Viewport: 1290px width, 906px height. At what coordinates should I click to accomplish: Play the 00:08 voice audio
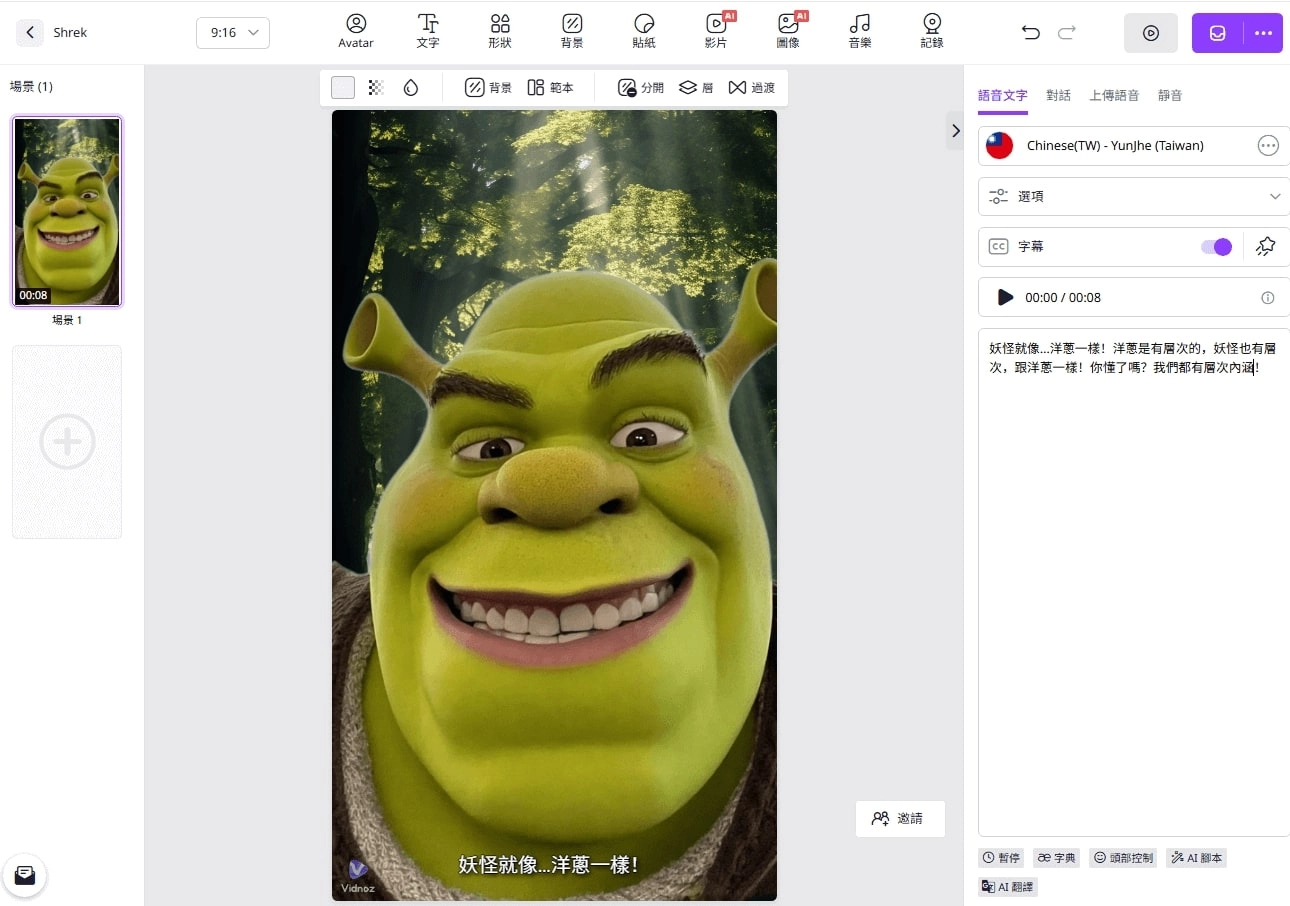click(x=1005, y=297)
